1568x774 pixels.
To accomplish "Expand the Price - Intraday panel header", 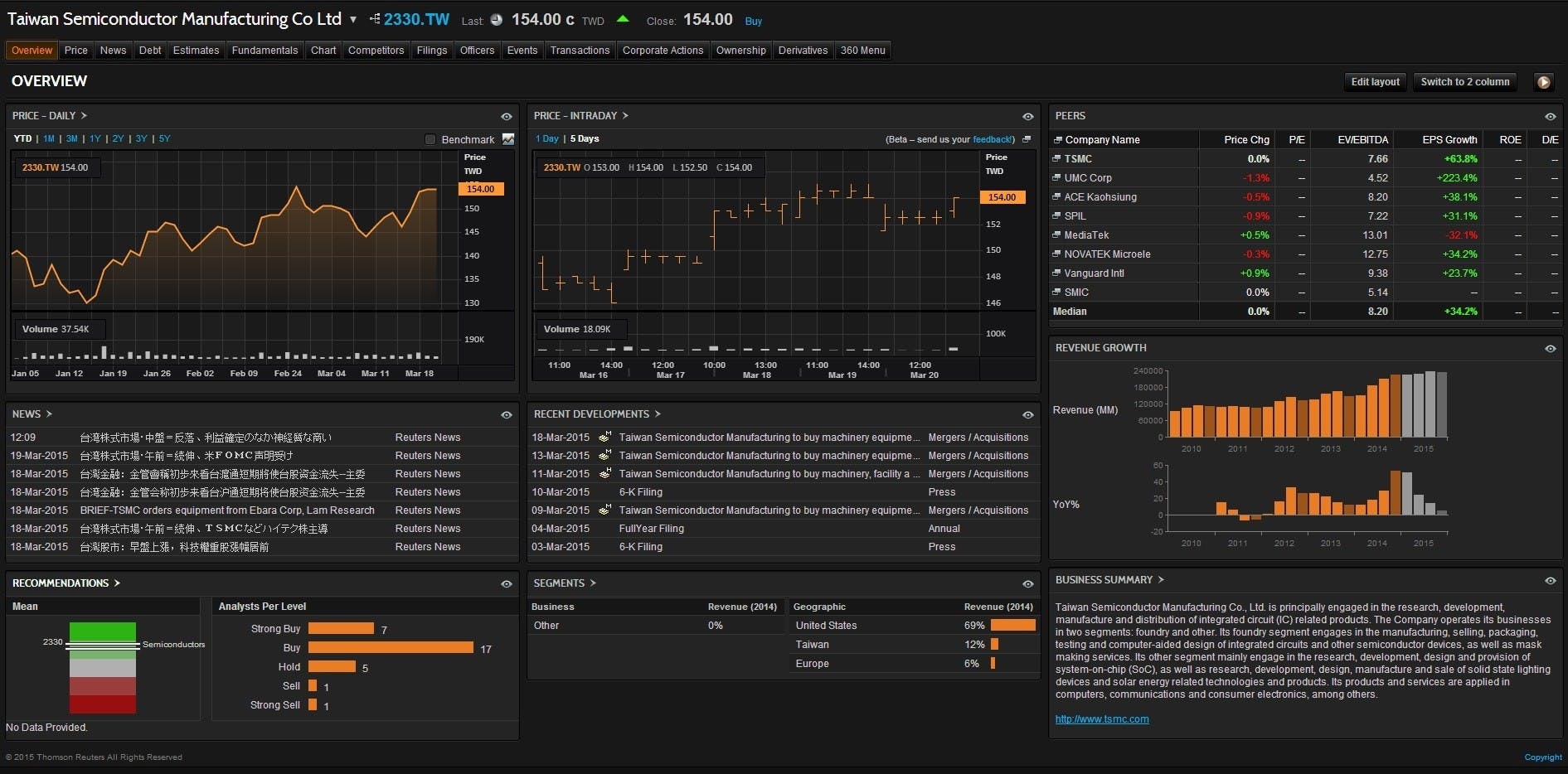I will click(x=581, y=115).
